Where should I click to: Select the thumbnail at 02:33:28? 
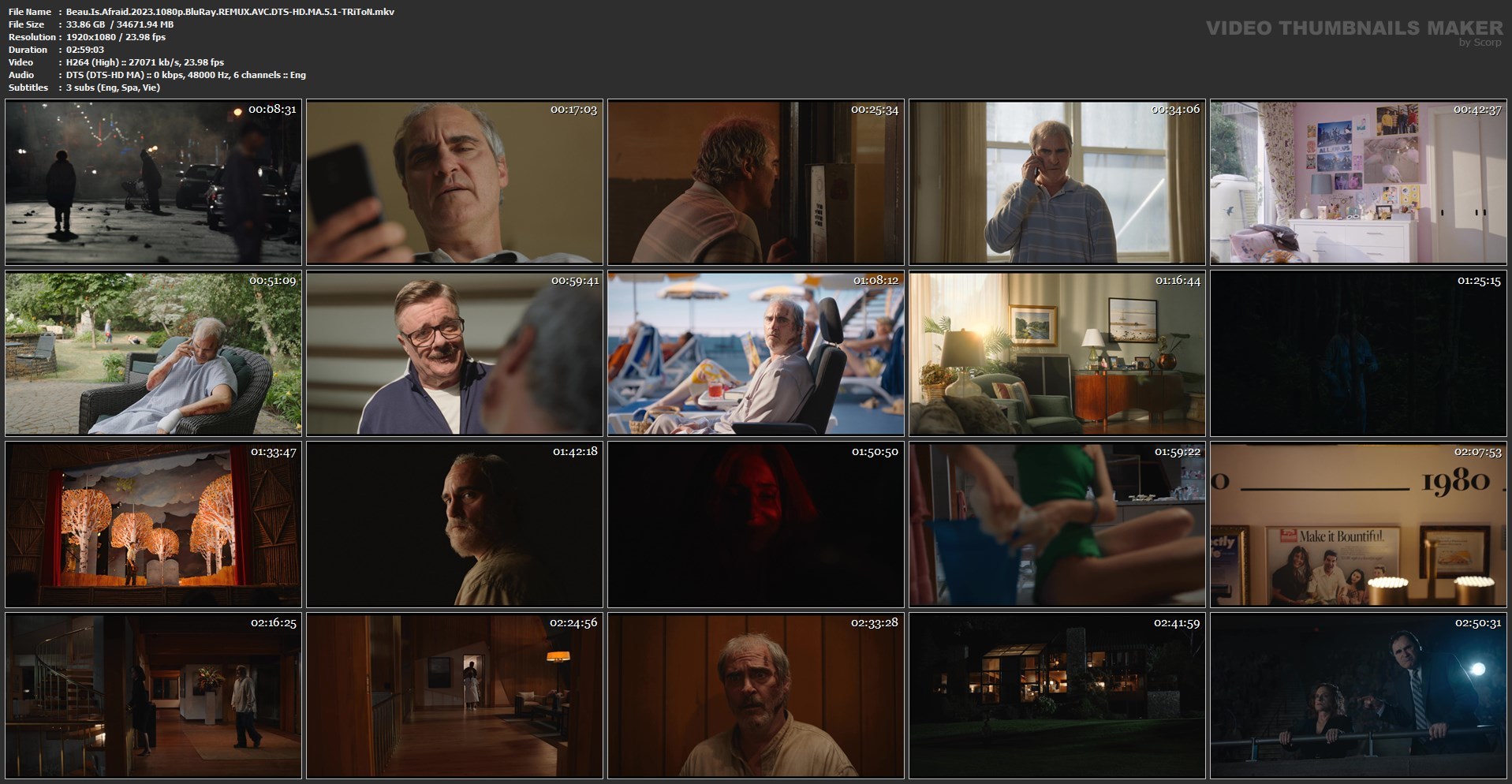[756, 696]
